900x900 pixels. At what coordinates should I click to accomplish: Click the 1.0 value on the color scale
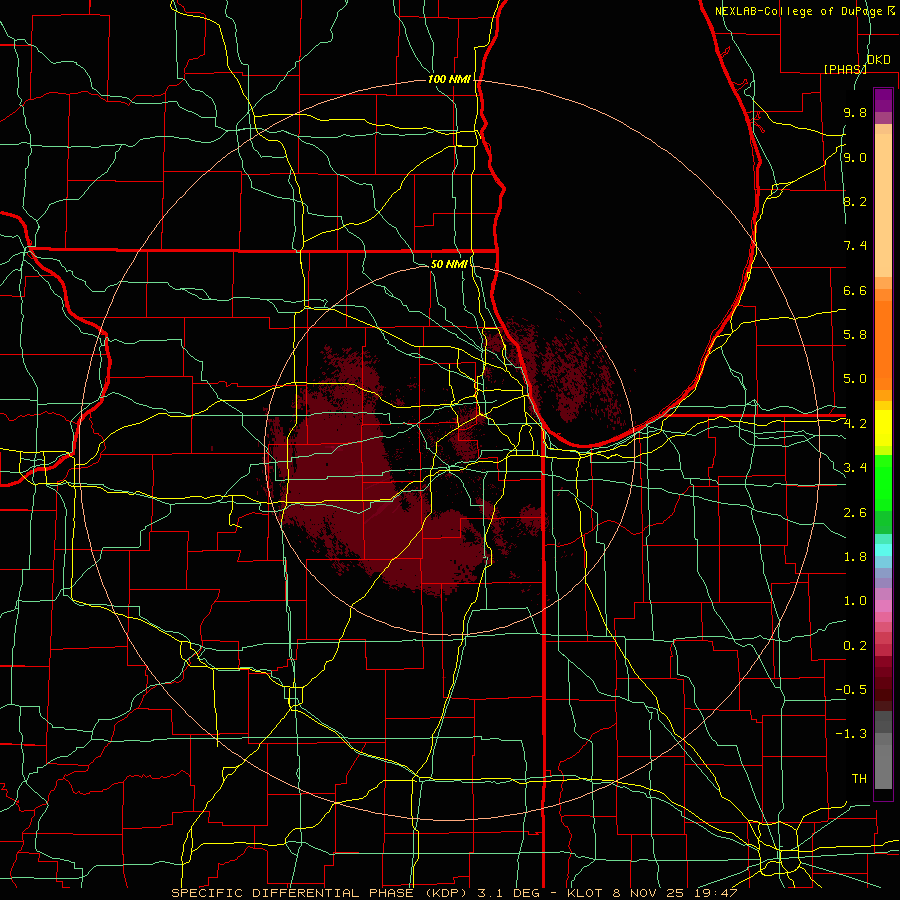point(855,601)
